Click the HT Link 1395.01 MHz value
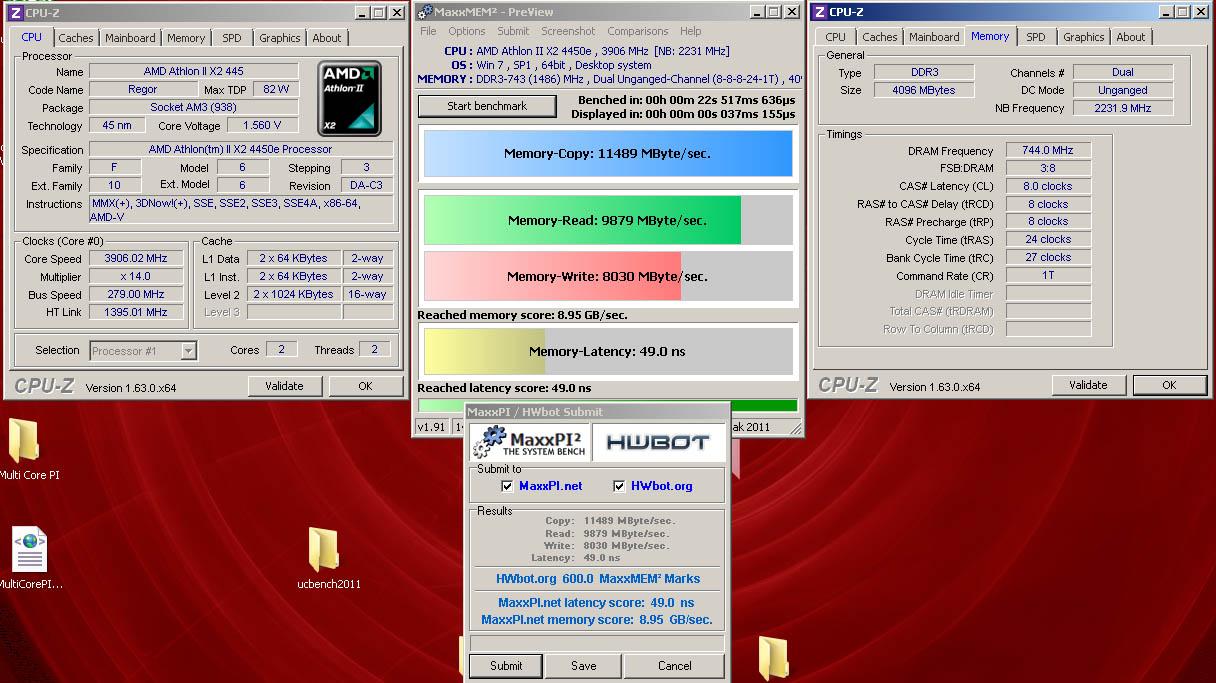Viewport: 1216px width, 683px height. point(136,312)
